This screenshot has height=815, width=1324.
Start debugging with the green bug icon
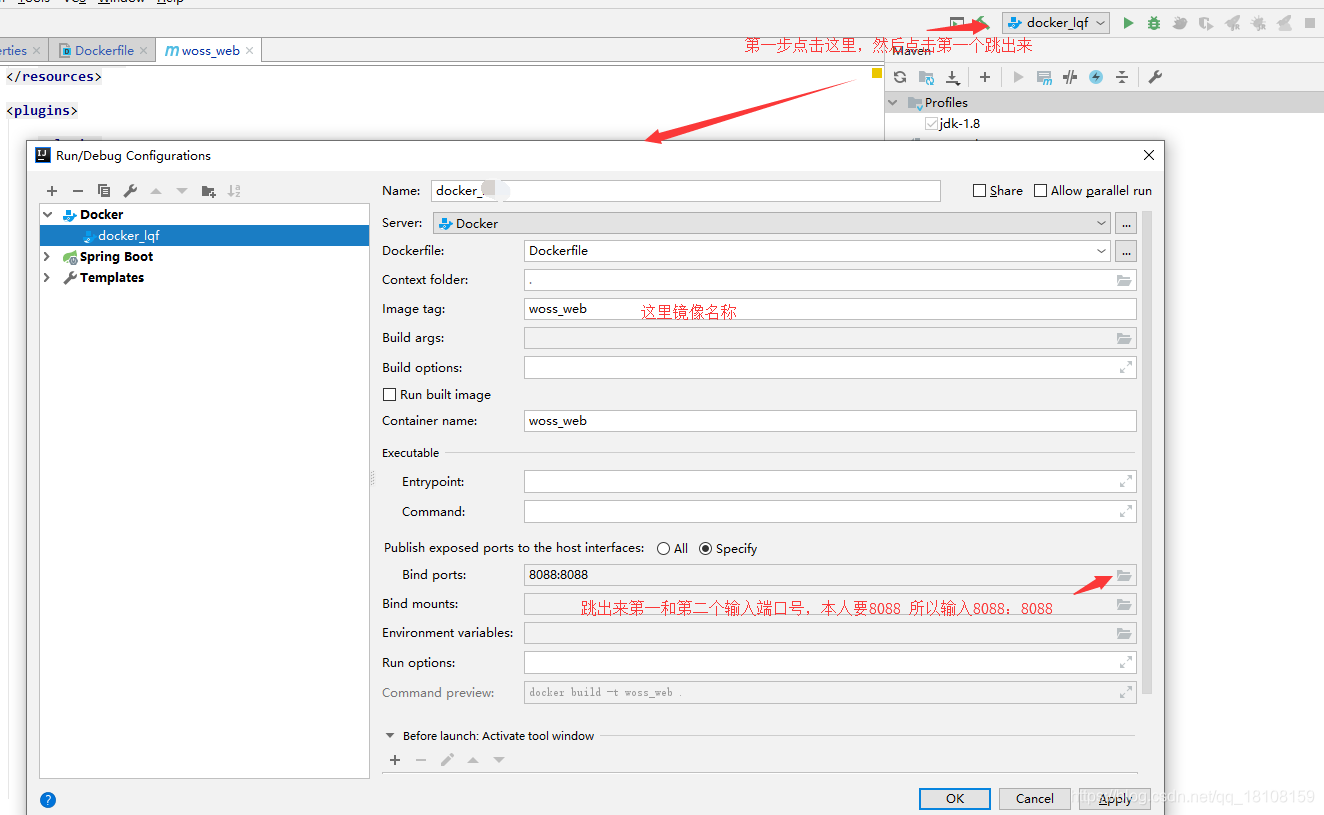coord(1154,23)
